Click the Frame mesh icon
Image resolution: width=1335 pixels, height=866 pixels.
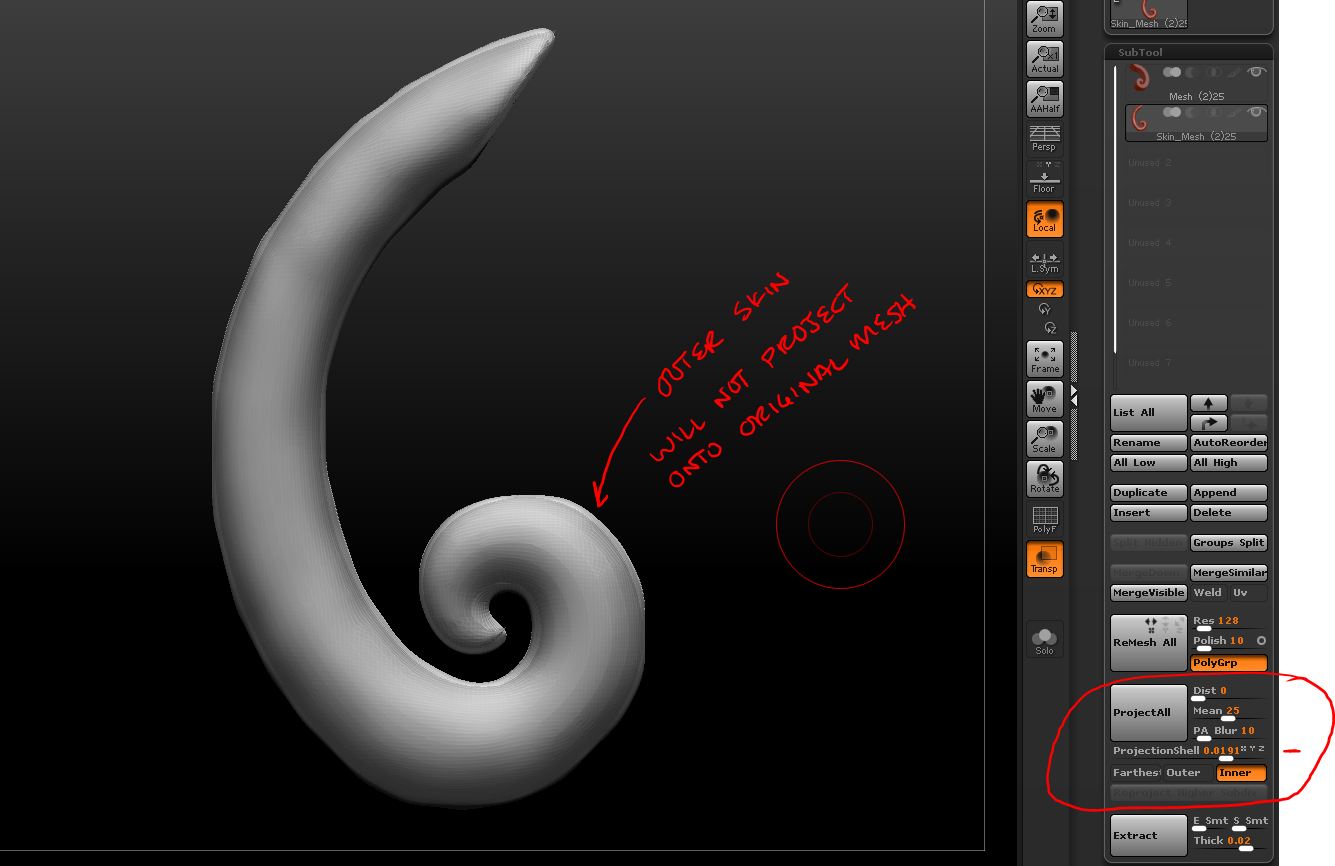(1044, 359)
